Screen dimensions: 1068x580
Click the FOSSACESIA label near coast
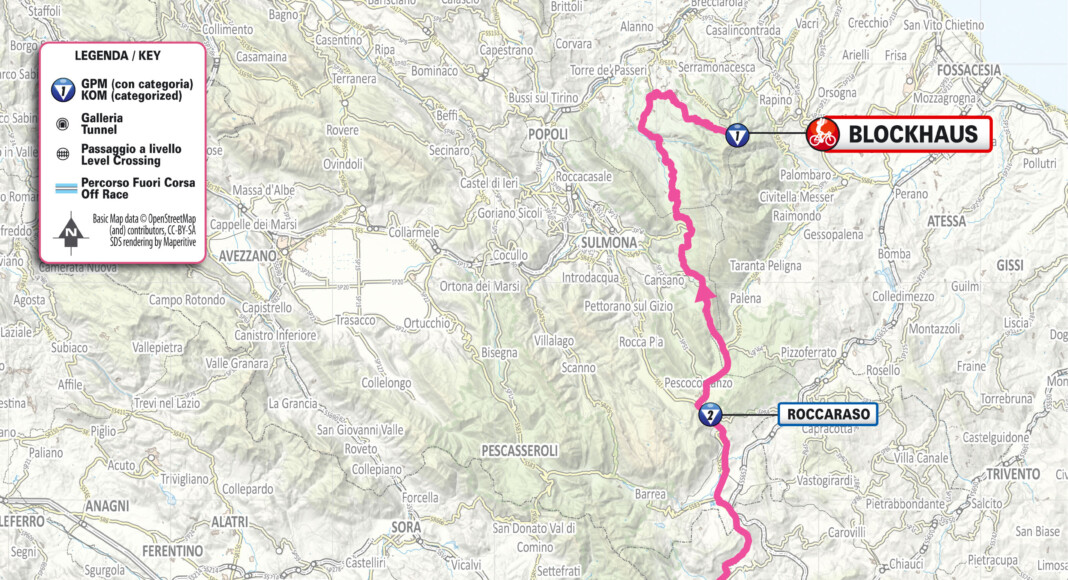[x=969, y=70]
